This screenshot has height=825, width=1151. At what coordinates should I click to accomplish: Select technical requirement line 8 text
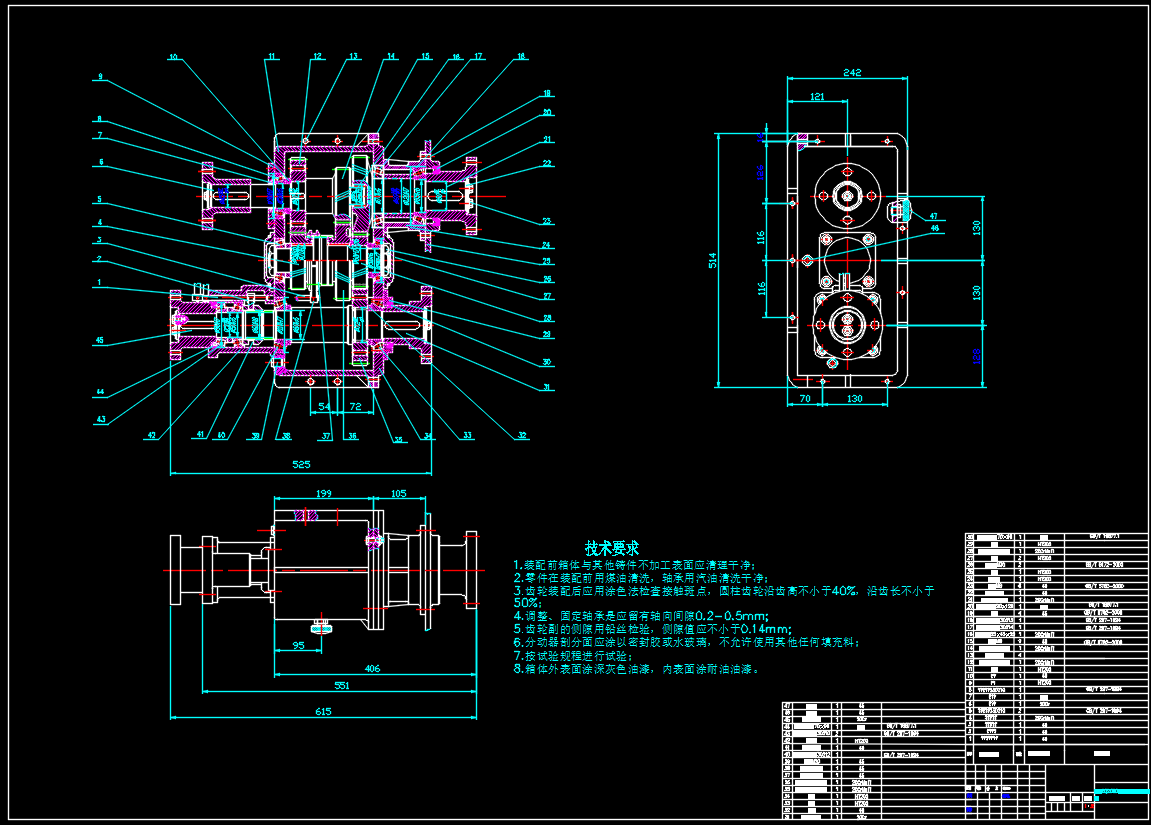[636, 669]
